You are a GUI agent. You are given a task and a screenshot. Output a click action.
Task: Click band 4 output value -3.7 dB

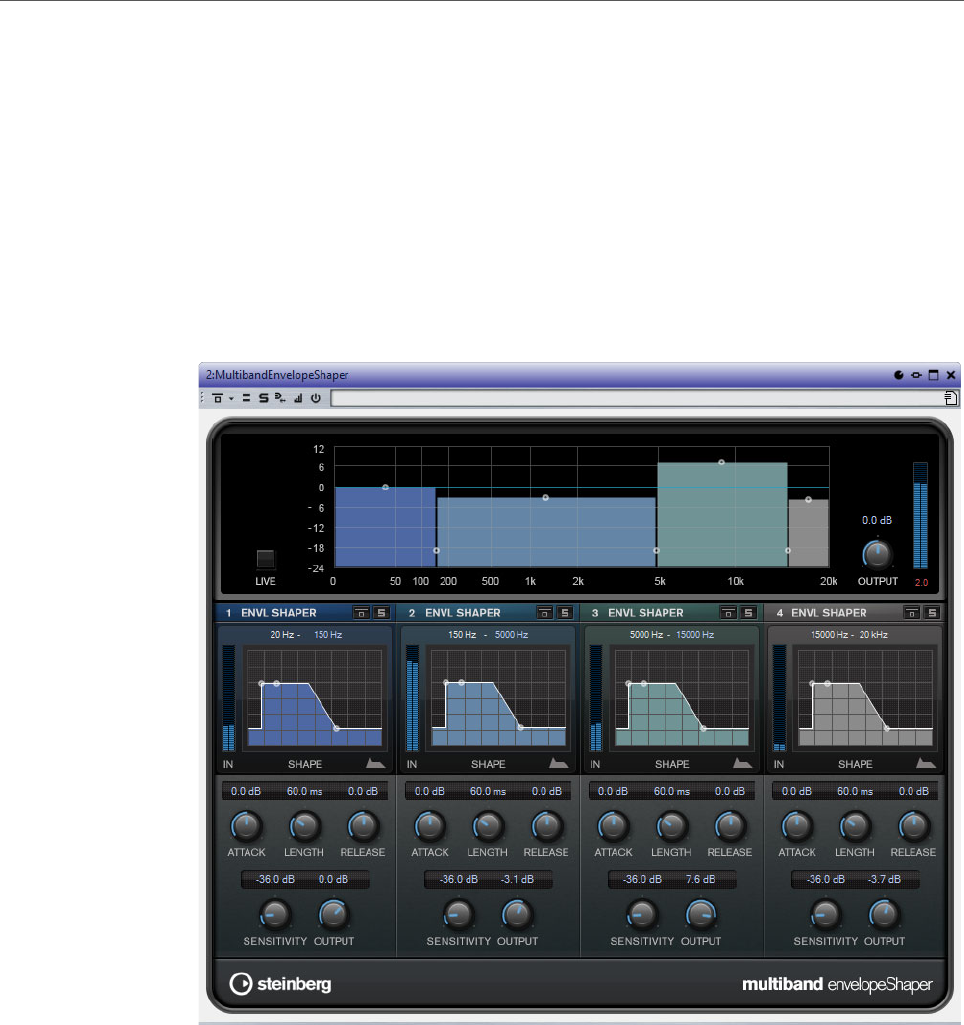(884, 879)
